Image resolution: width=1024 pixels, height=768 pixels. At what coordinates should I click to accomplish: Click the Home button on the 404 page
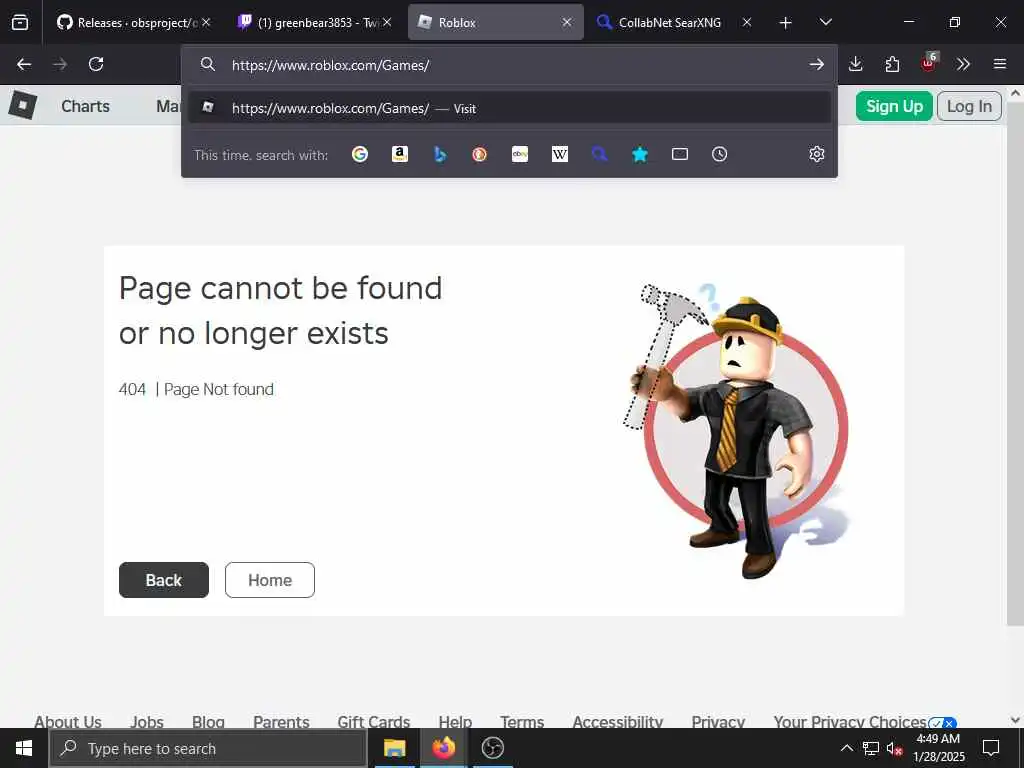pos(270,580)
